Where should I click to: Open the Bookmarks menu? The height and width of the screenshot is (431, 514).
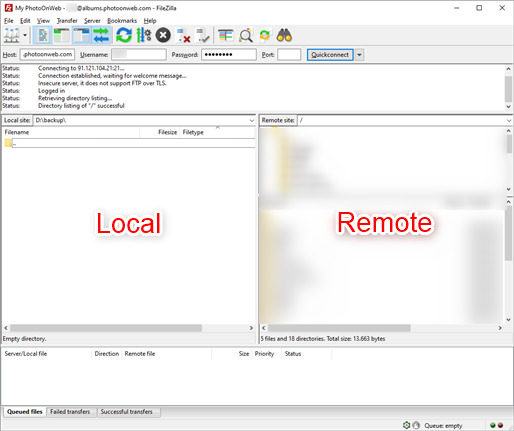point(122,21)
